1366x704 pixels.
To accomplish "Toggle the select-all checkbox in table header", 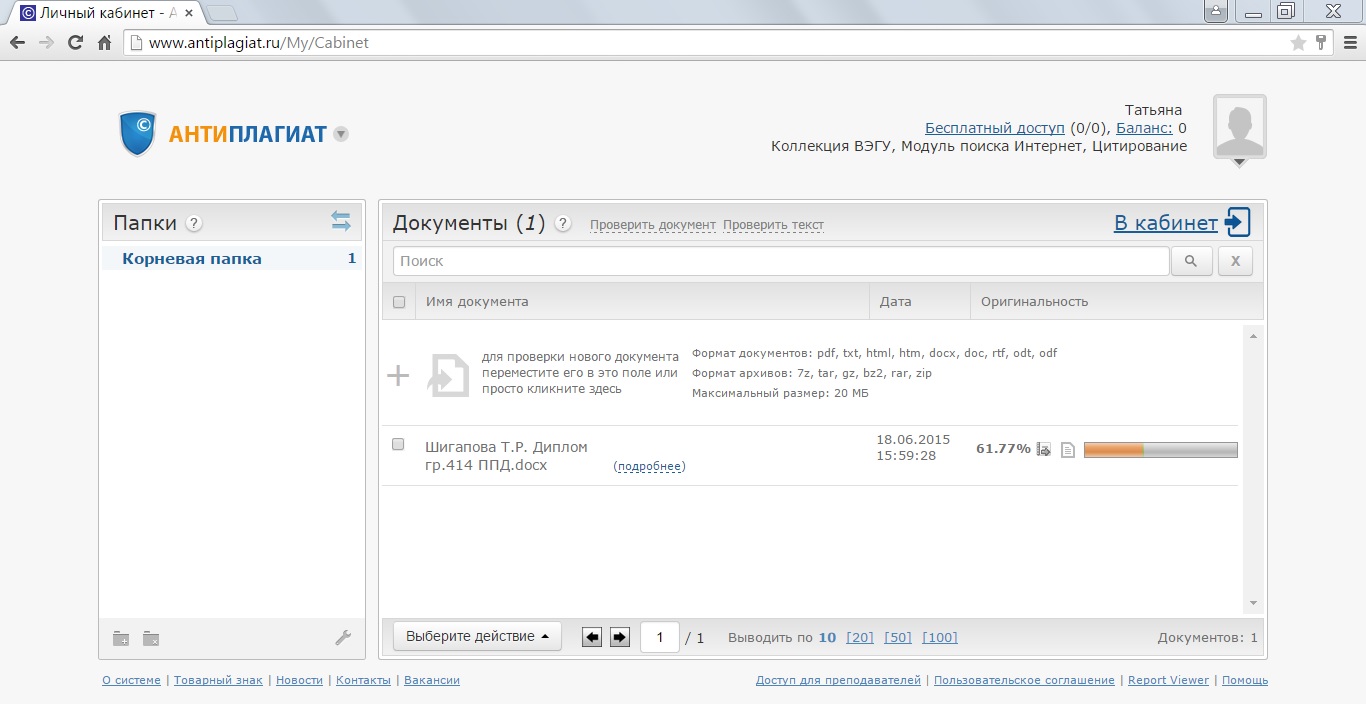I will 399,302.
